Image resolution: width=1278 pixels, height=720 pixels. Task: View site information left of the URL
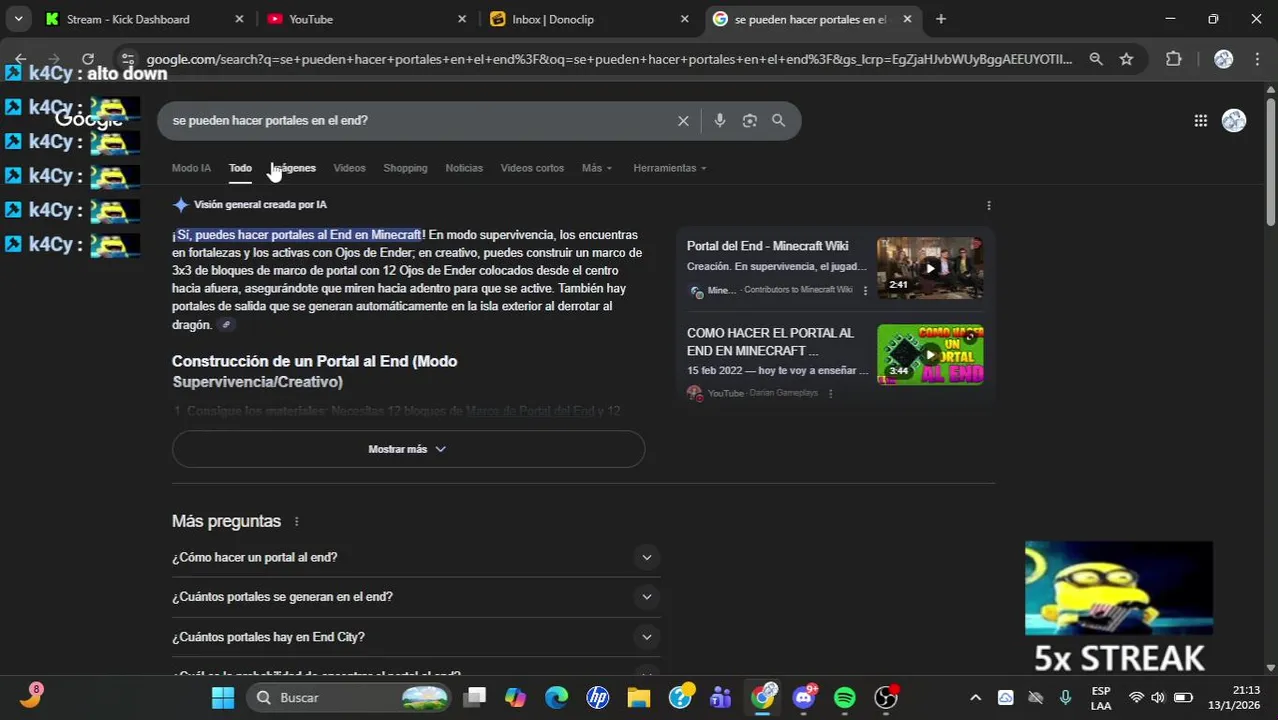click(x=126, y=59)
